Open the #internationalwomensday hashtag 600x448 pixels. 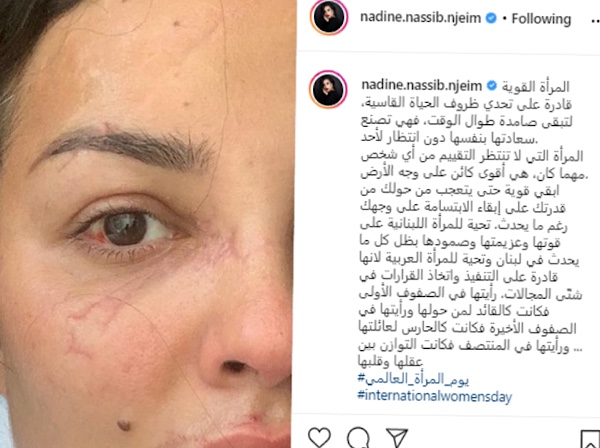click(x=434, y=396)
